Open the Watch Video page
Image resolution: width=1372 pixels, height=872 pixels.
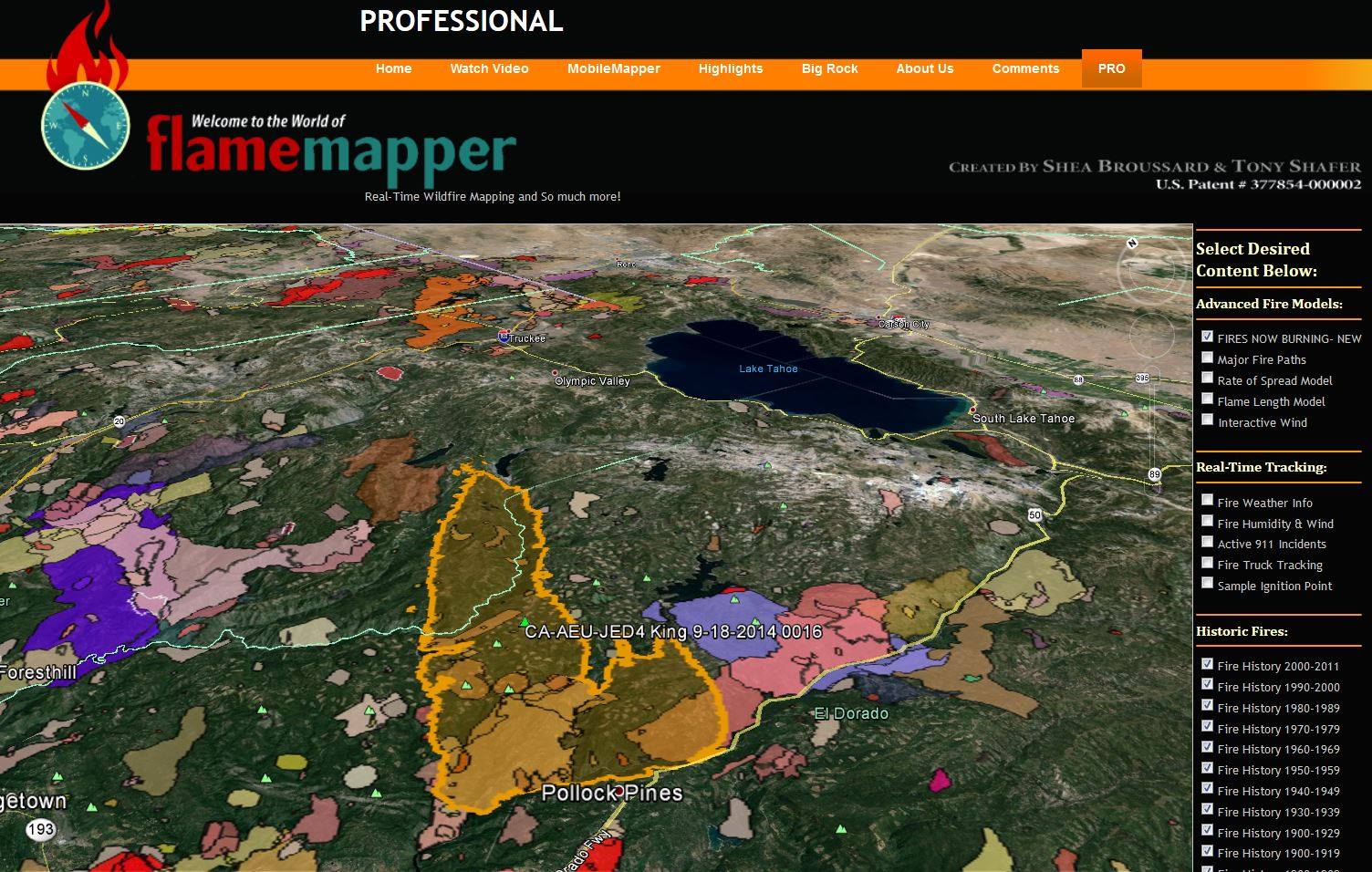point(489,68)
